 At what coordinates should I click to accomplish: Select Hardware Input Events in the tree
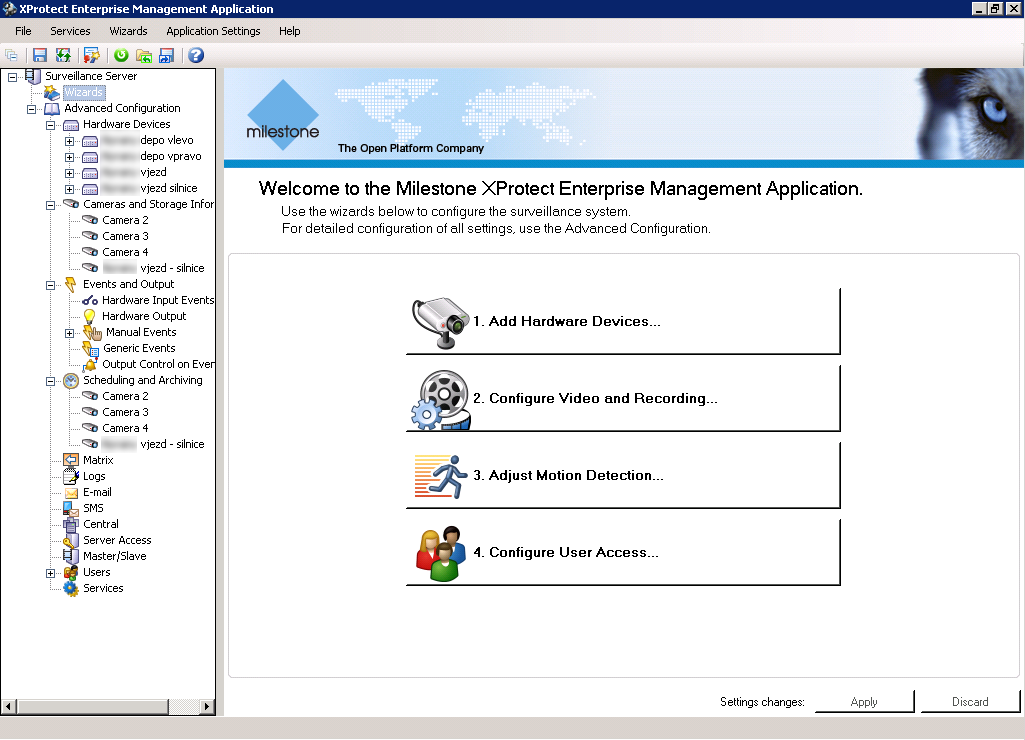coord(158,300)
